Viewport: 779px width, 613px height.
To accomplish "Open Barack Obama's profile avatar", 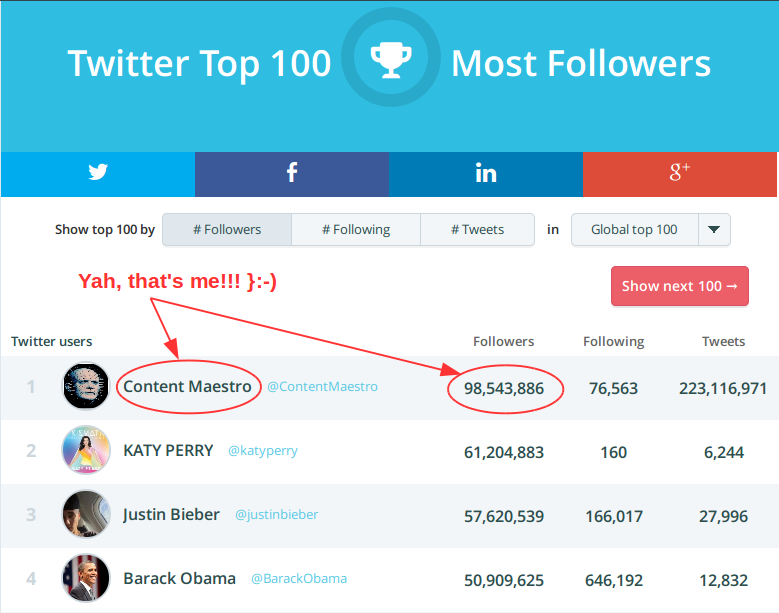I will [86, 578].
